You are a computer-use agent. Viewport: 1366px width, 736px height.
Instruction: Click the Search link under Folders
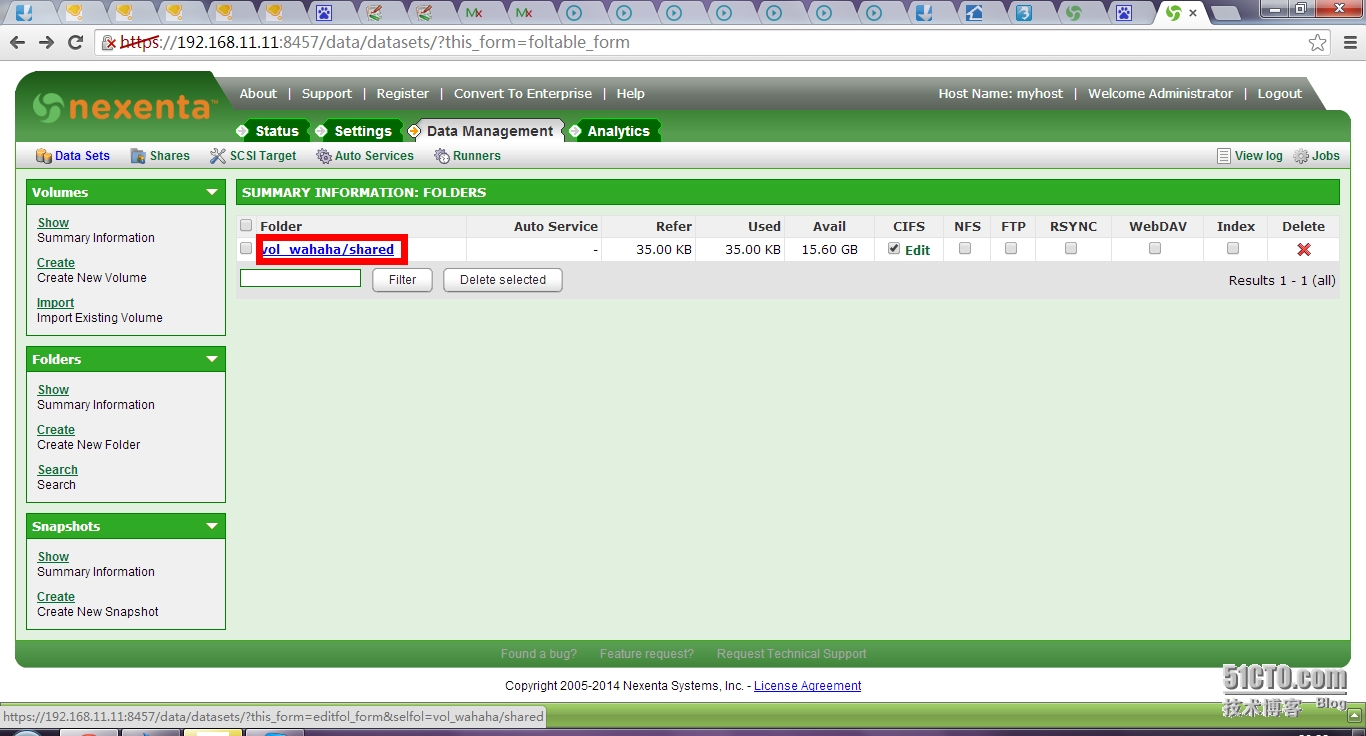[57, 470]
